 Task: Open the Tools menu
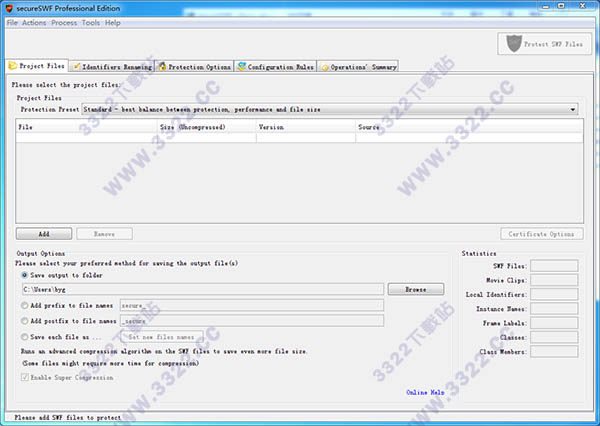[91, 23]
